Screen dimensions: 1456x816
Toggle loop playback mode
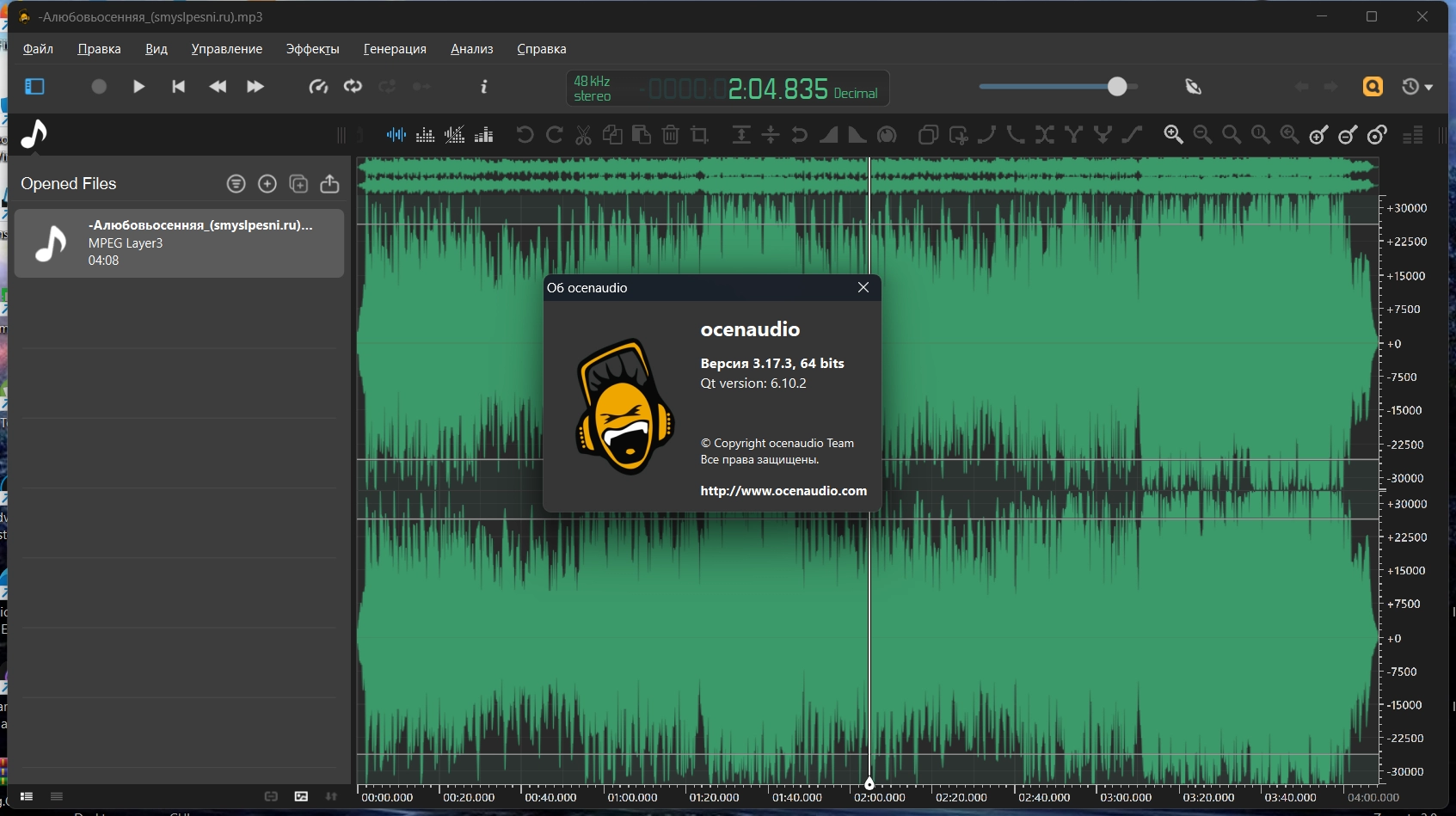pos(353,87)
